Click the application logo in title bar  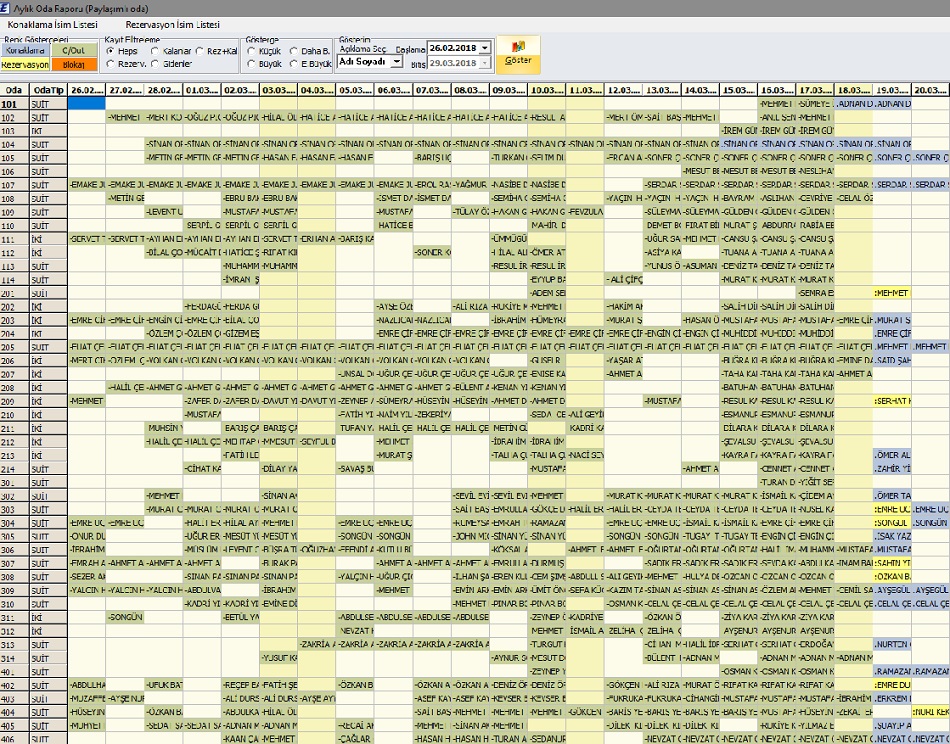click(5, 8)
